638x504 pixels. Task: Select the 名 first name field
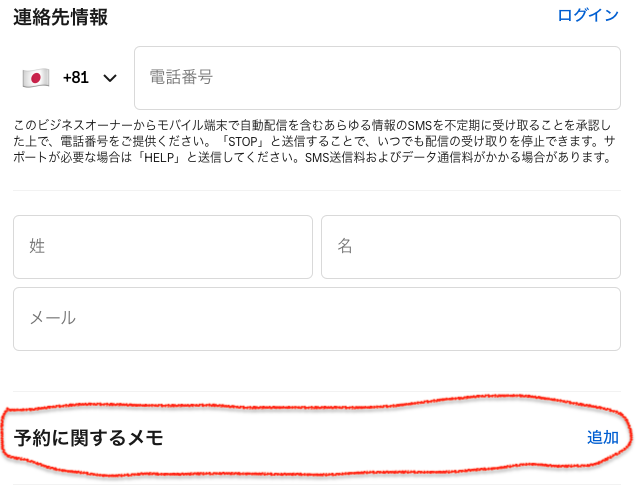click(x=471, y=247)
